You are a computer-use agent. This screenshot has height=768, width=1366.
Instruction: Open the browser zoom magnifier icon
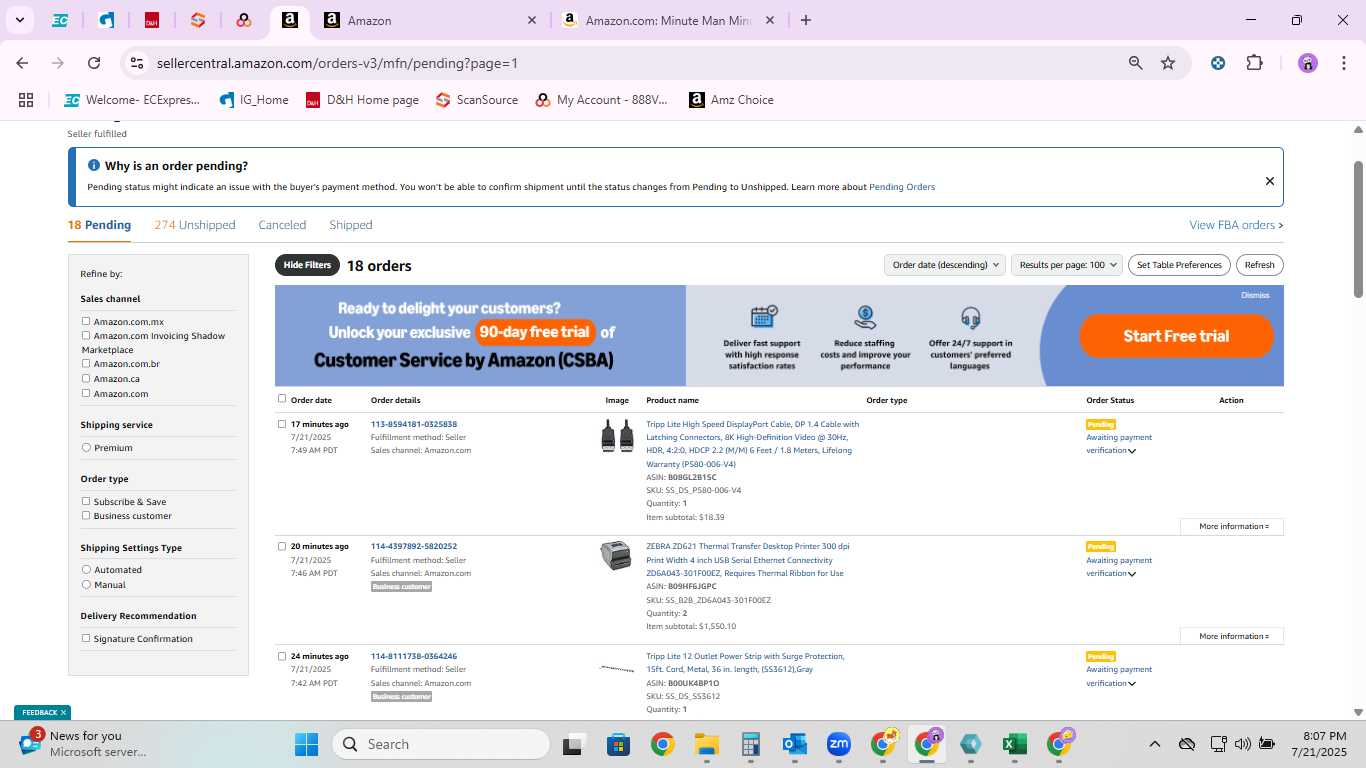1136,63
